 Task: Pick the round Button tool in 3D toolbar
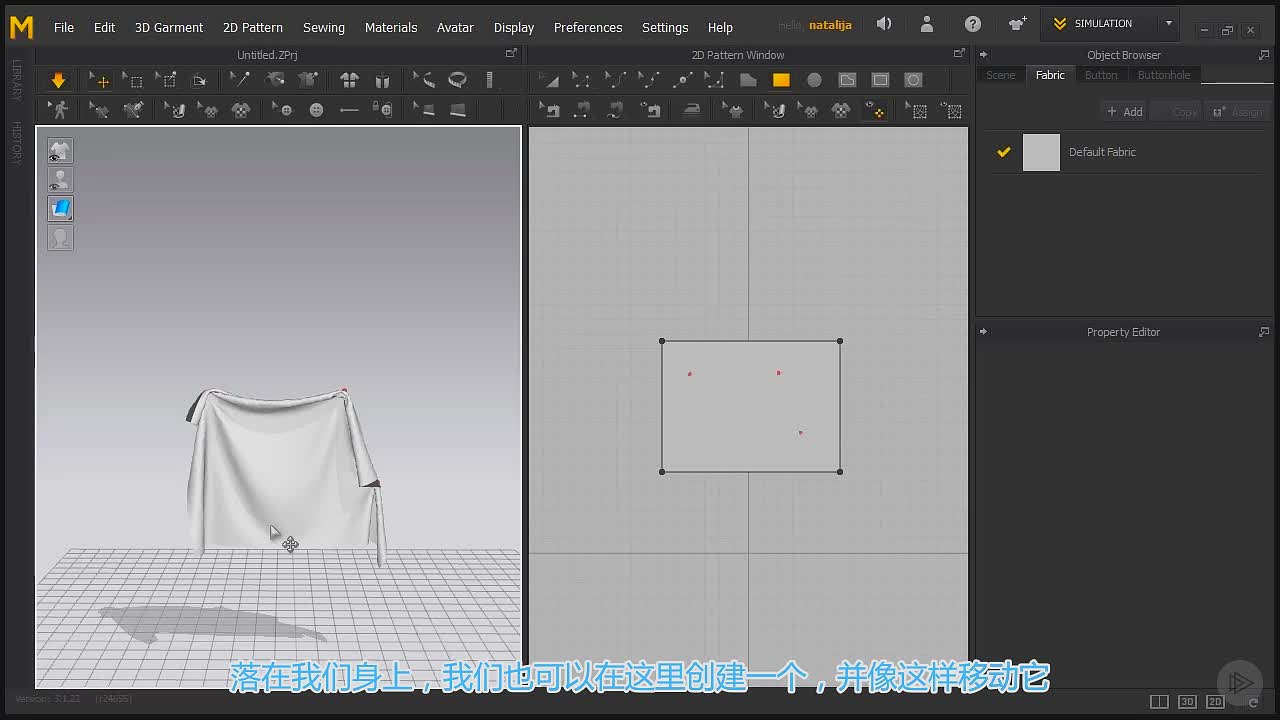coord(316,111)
